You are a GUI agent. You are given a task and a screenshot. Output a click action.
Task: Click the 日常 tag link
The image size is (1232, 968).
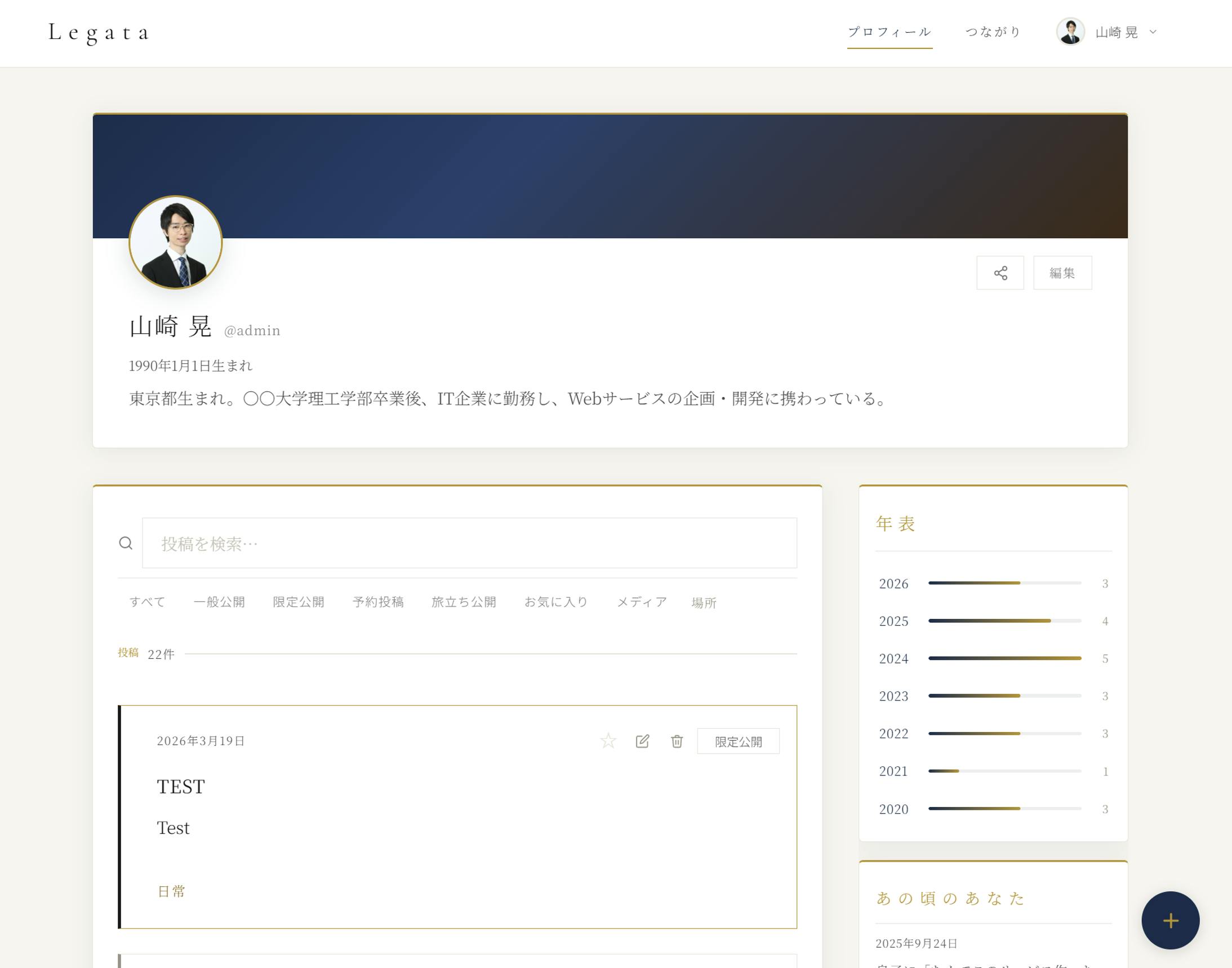tap(171, 891)
